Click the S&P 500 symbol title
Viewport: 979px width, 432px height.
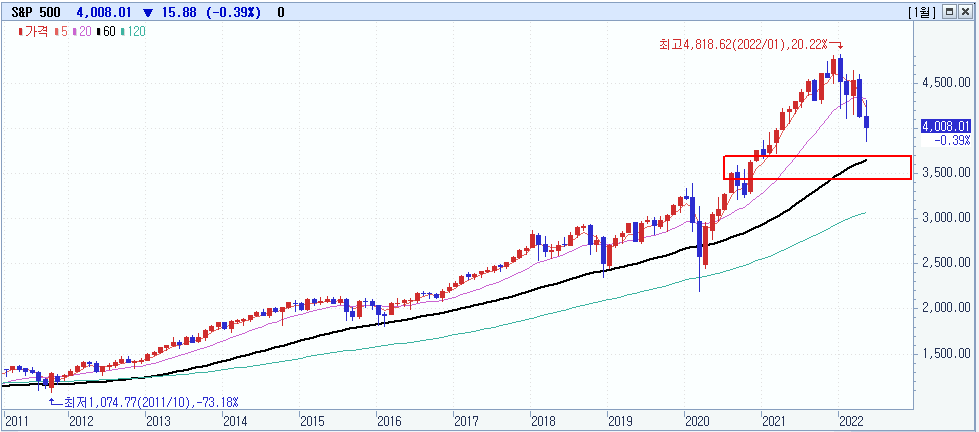click(x=31, y=12)
